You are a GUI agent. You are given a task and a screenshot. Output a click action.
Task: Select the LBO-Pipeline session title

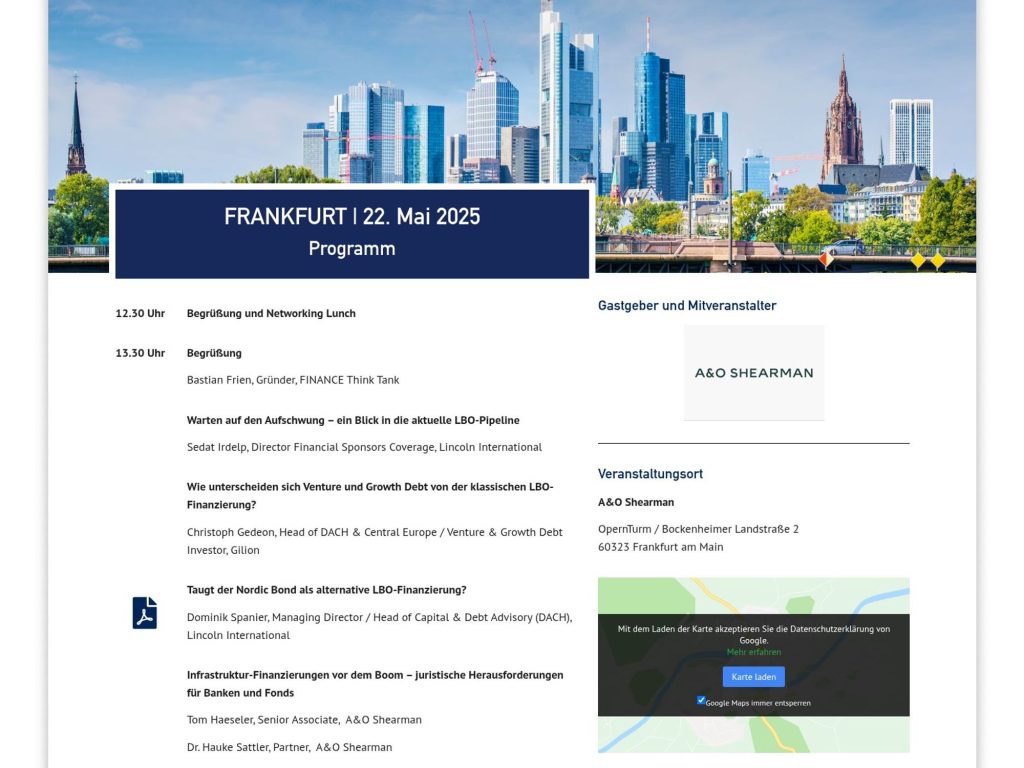(353, 420)
